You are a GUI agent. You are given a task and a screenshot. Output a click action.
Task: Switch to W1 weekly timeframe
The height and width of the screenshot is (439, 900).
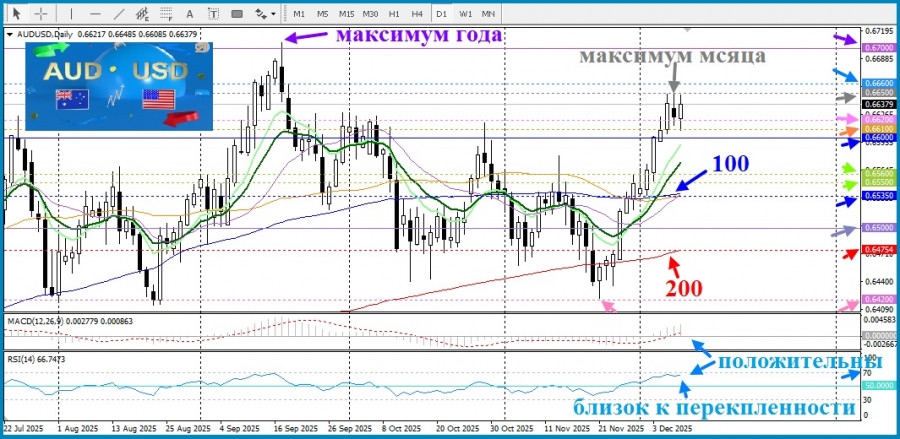[x=465, y=13]
